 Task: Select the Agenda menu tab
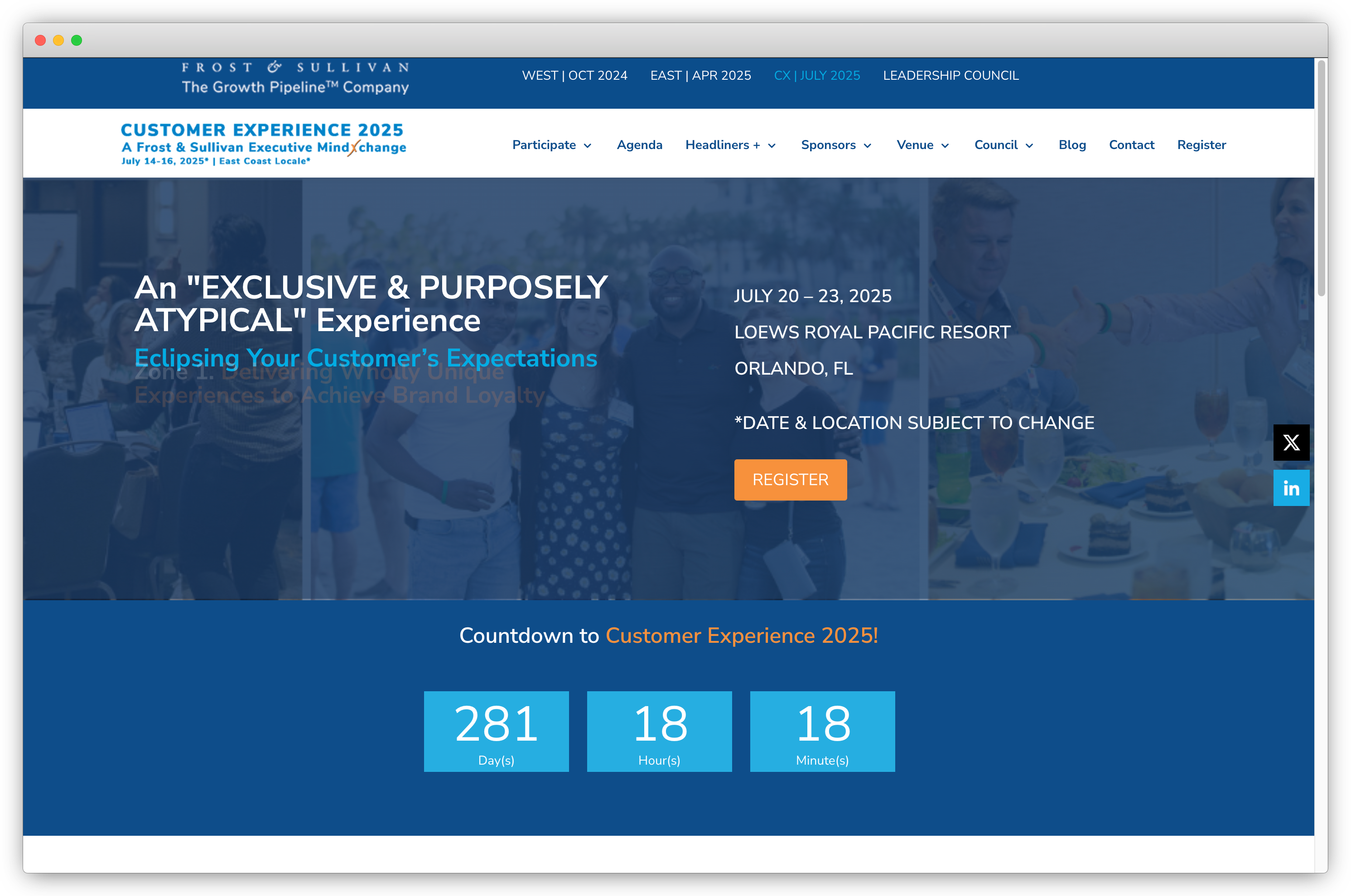point(639,144)
